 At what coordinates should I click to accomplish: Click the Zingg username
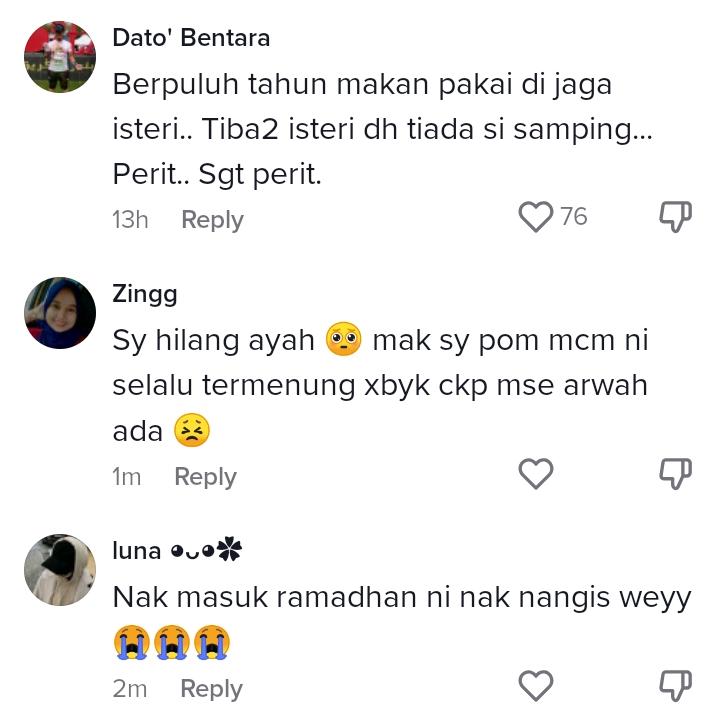coord(145,294)
